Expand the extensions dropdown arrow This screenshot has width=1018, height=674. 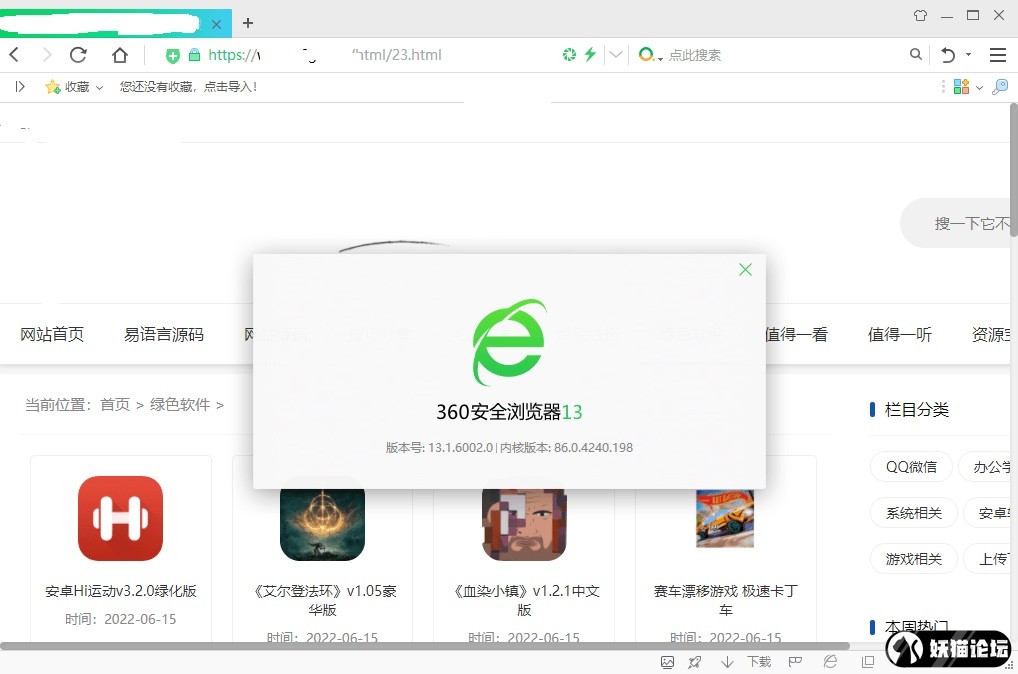979,87
